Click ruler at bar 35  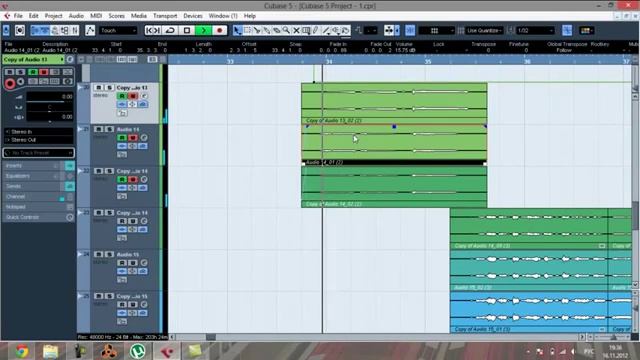pyautogui.click(x=428, y=61)
